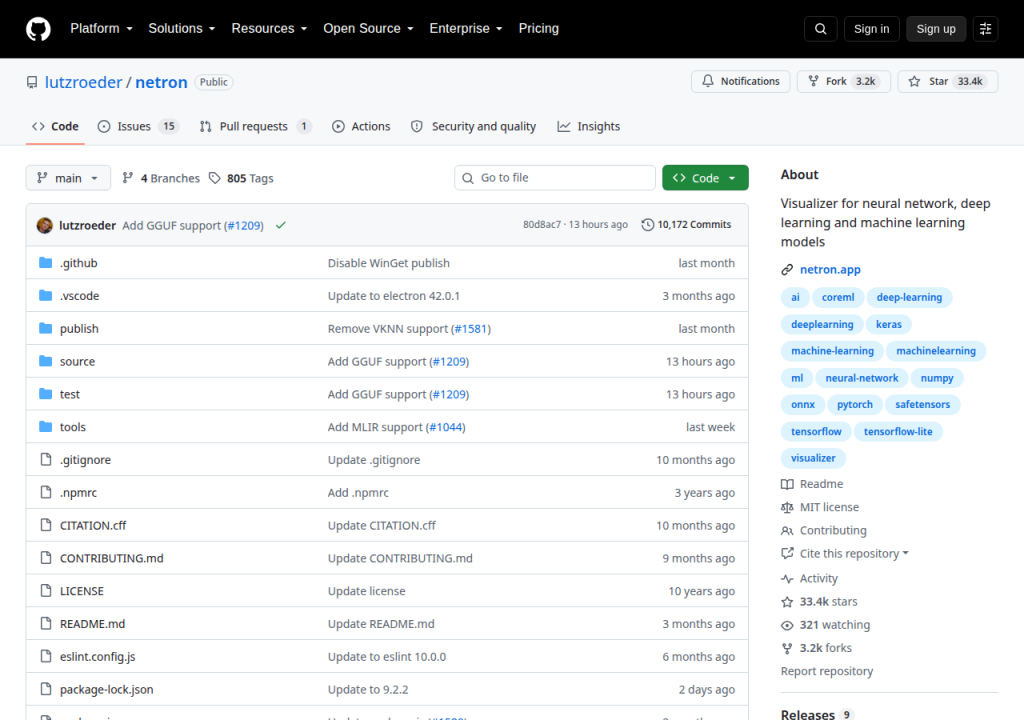Click the Sign in button
This screenshot has width=1024, height=720.
coord(871,29)
